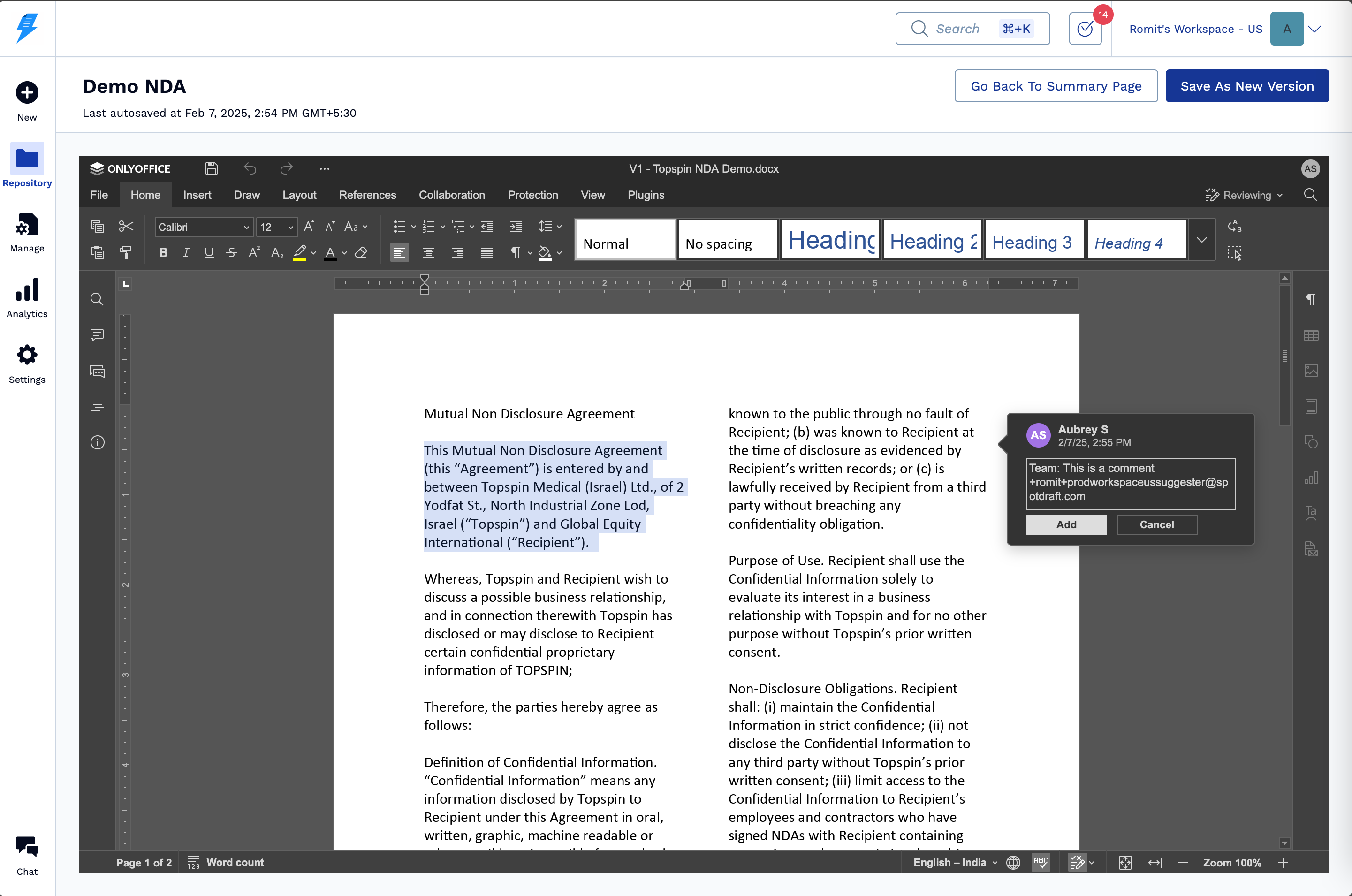Expand the bullets list dropdown
The height and width of the screenshot is (896, 1352).
[x=413, y=227]
